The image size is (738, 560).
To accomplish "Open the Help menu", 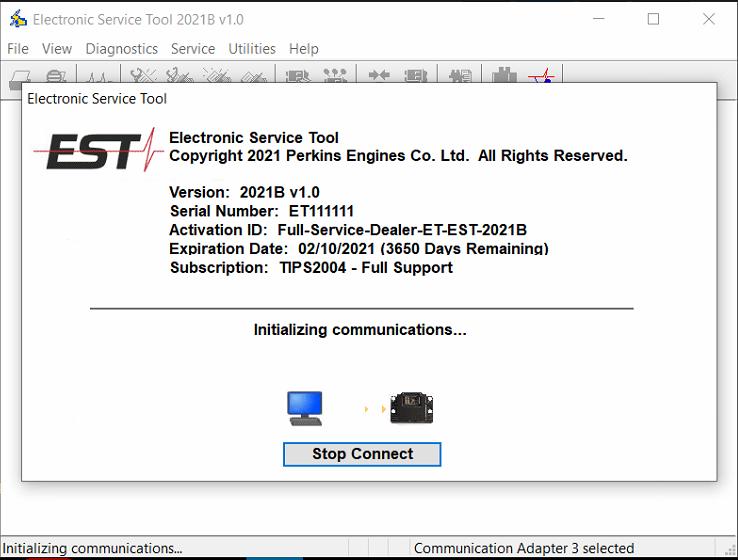I will (304, 48).
